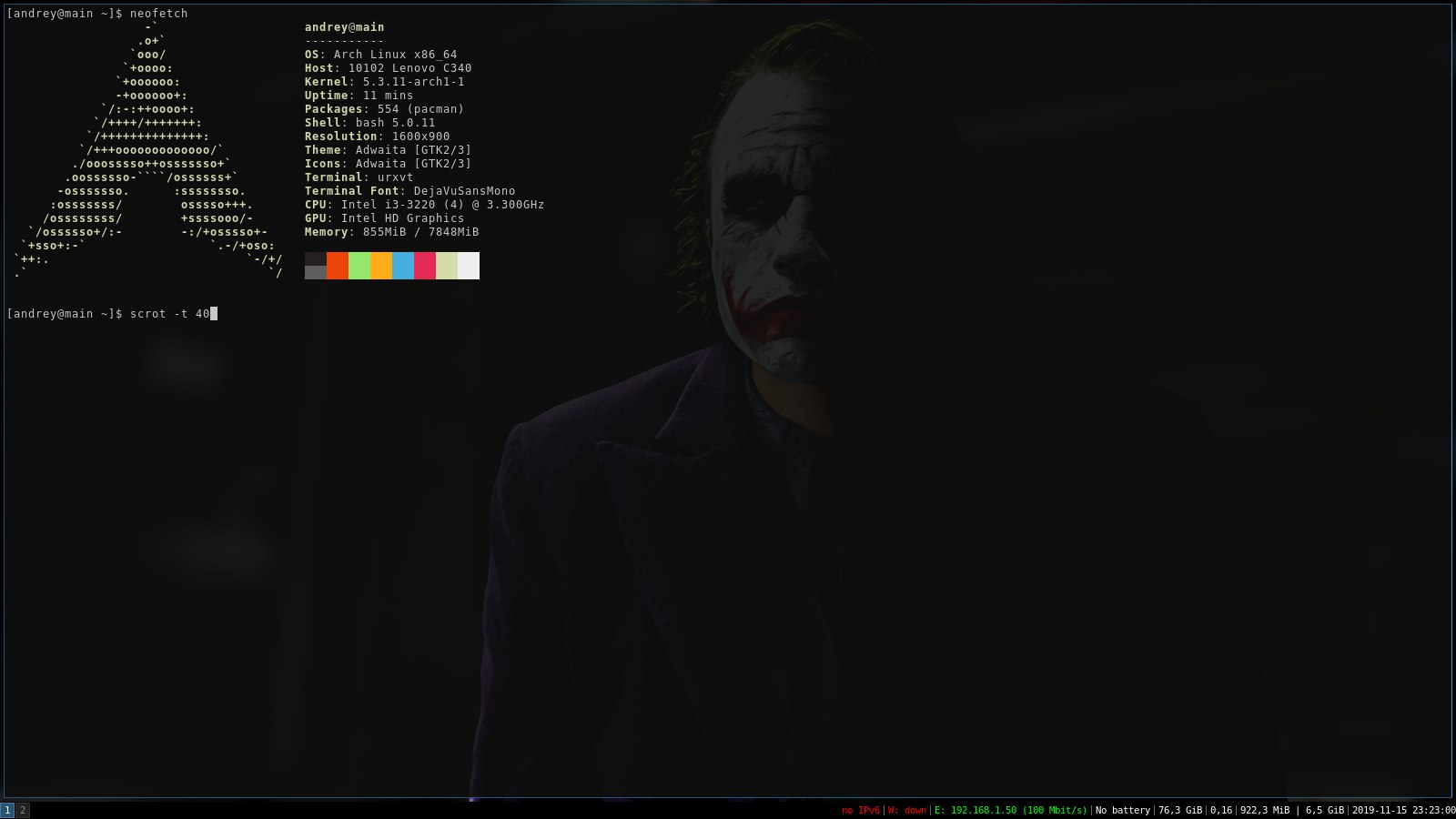Viewport: 1456px width, 819px height.
Task: Click the 'neofetch' command on the first prompt
Action: [x=158, y=14]
